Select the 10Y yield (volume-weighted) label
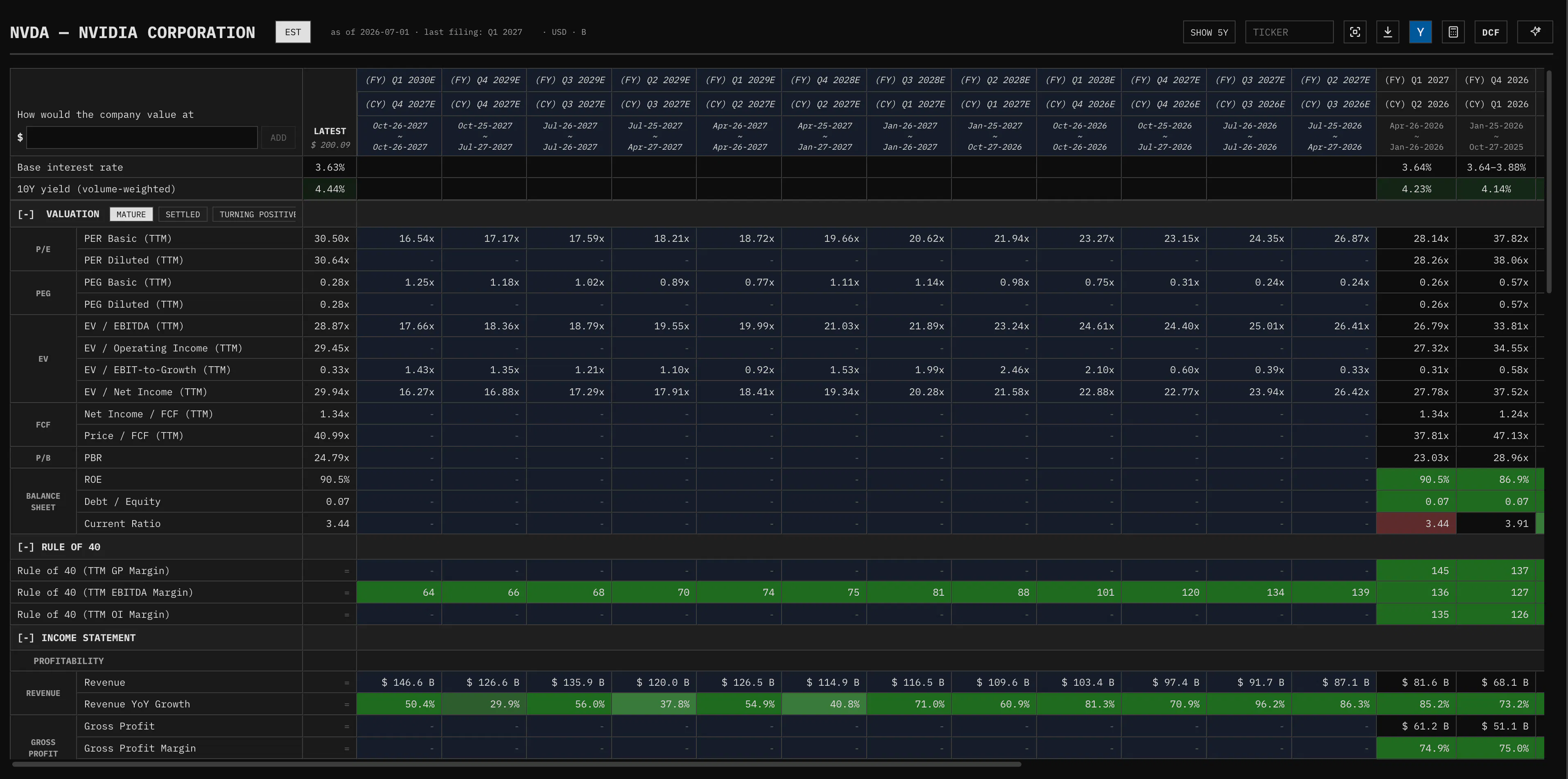The height and width of the screenshot is (779, 1568). 96,189
